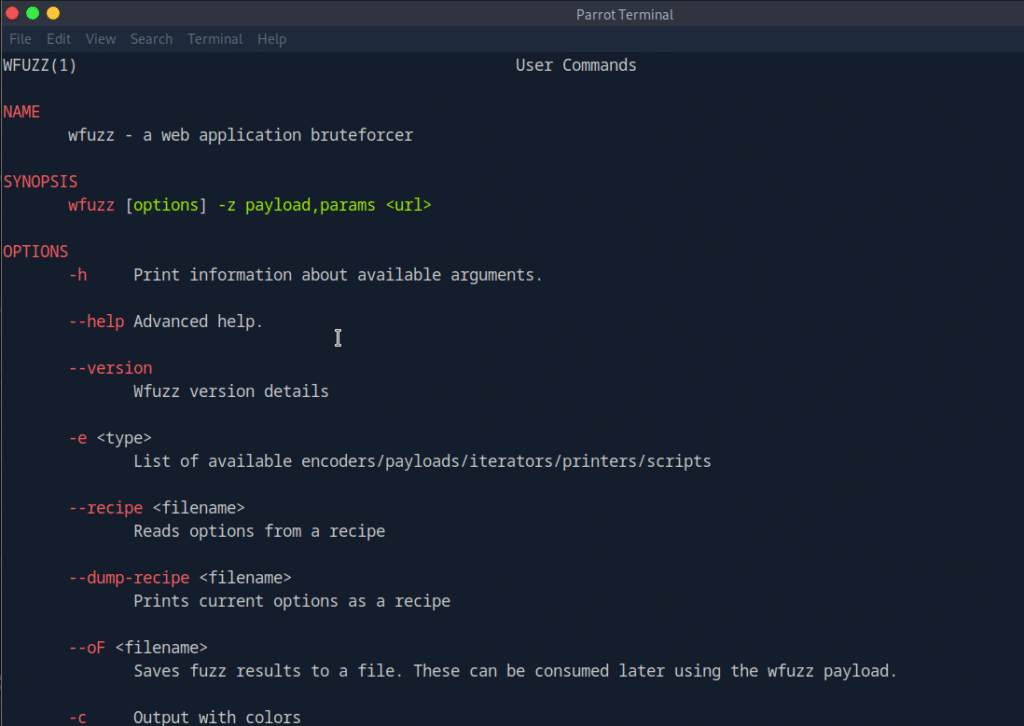The image size is (1024, 726).
Task: Click the WFUZZ(1) man page header
Action: coord(40,65)
